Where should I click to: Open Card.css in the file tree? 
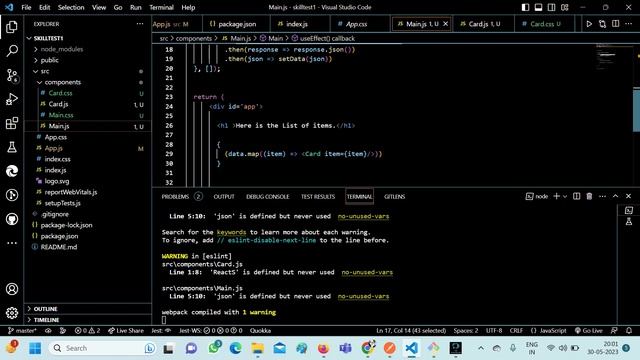(60, 93)
